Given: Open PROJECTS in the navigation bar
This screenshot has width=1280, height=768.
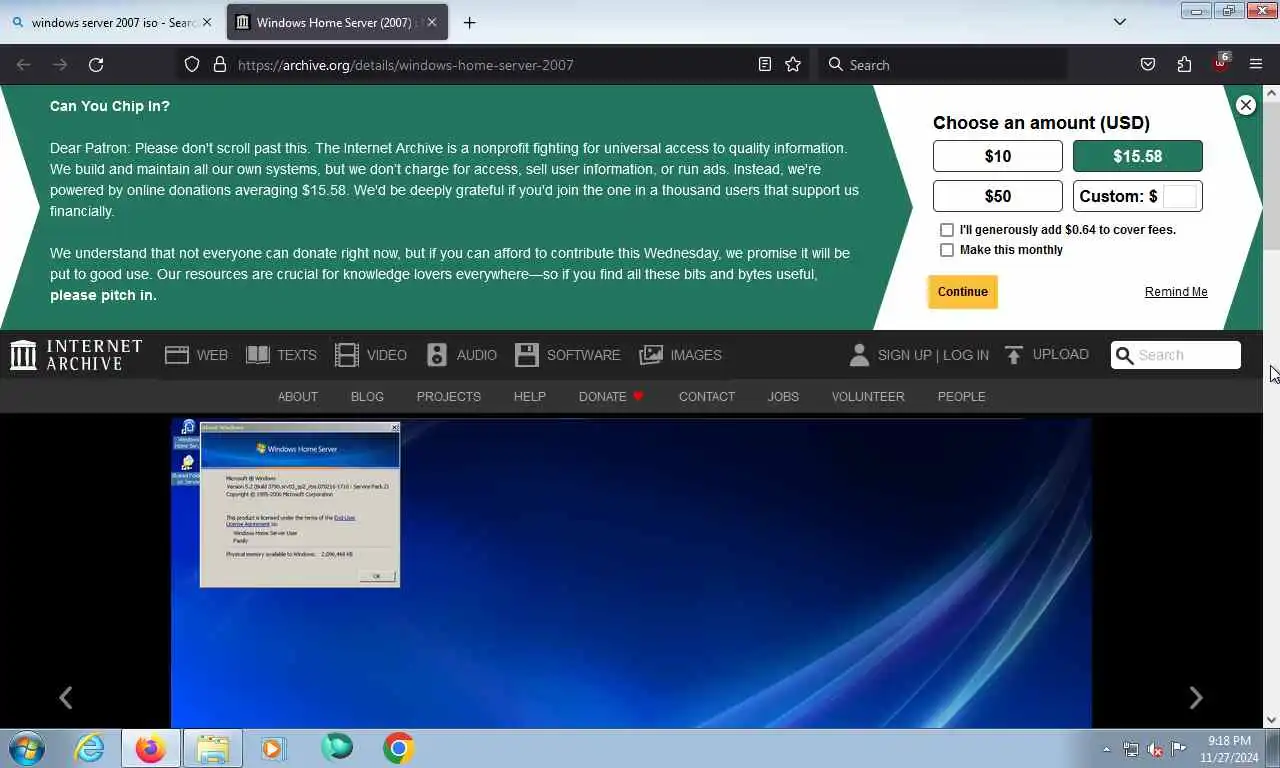Looking at the screenshot, I should coord(449,397).
